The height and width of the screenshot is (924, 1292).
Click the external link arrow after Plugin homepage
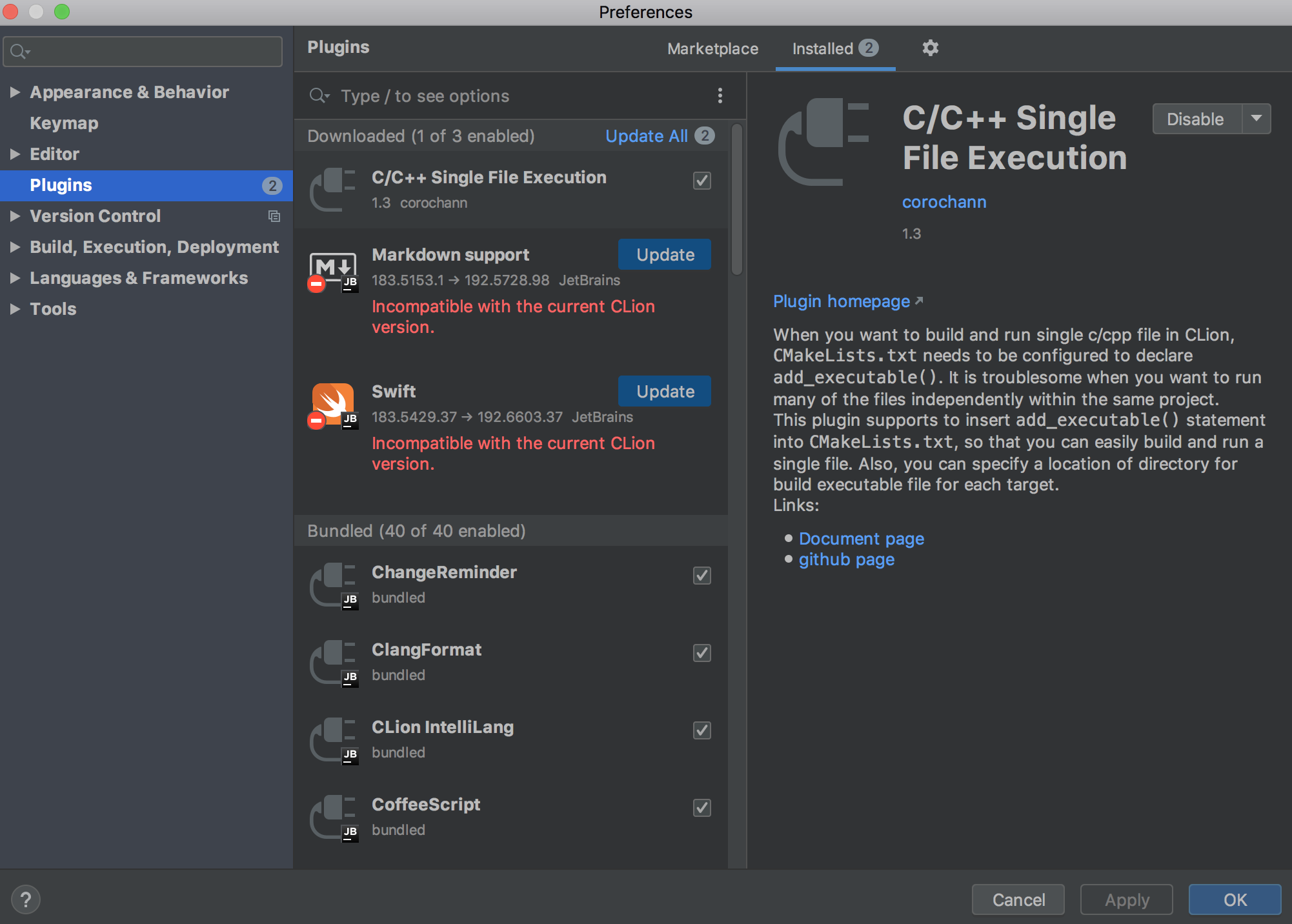tap(919, 301)
